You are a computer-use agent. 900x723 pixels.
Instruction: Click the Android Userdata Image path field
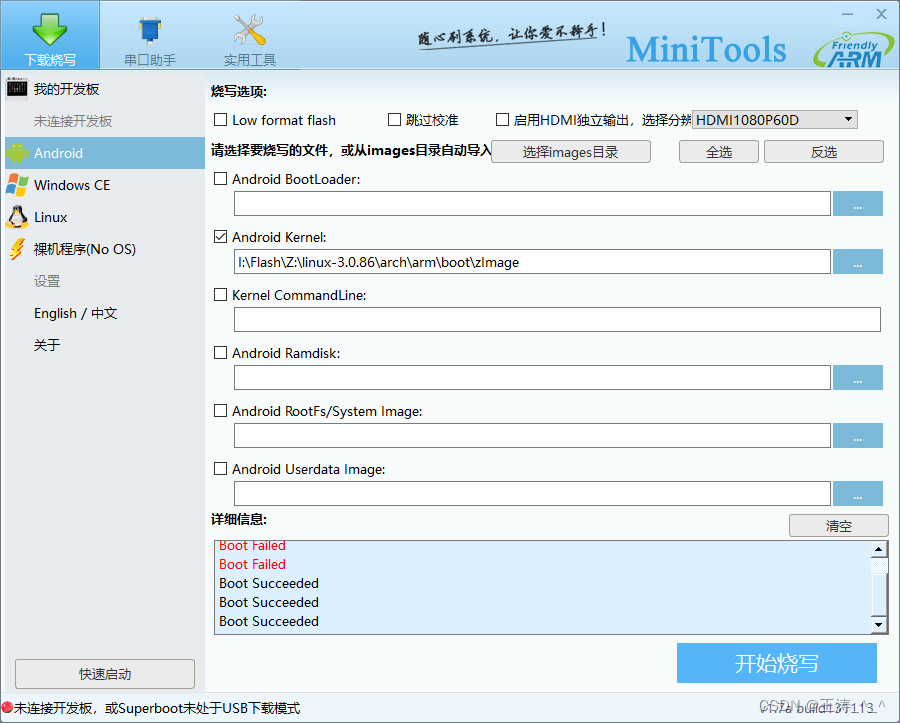tap(532, 493)
